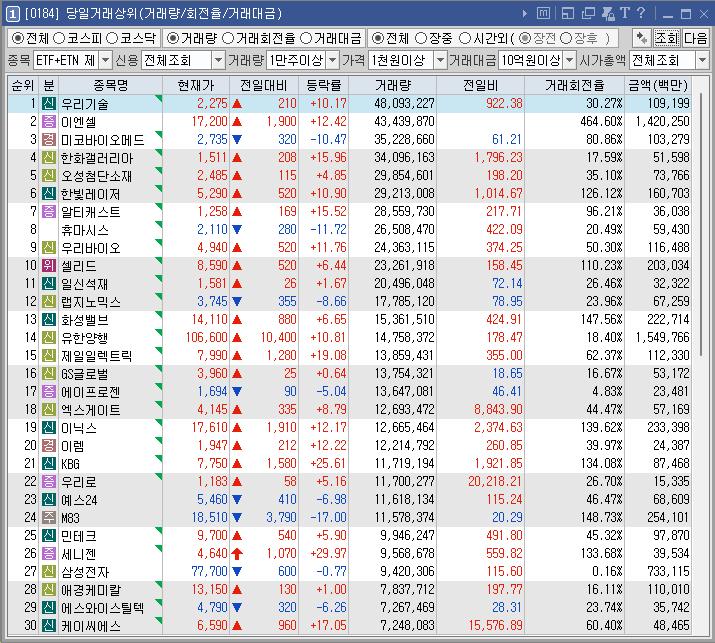Click the 증 badge on the 알티캐스트 row
Screen dimensions: 715x643
tap(49, 212)
